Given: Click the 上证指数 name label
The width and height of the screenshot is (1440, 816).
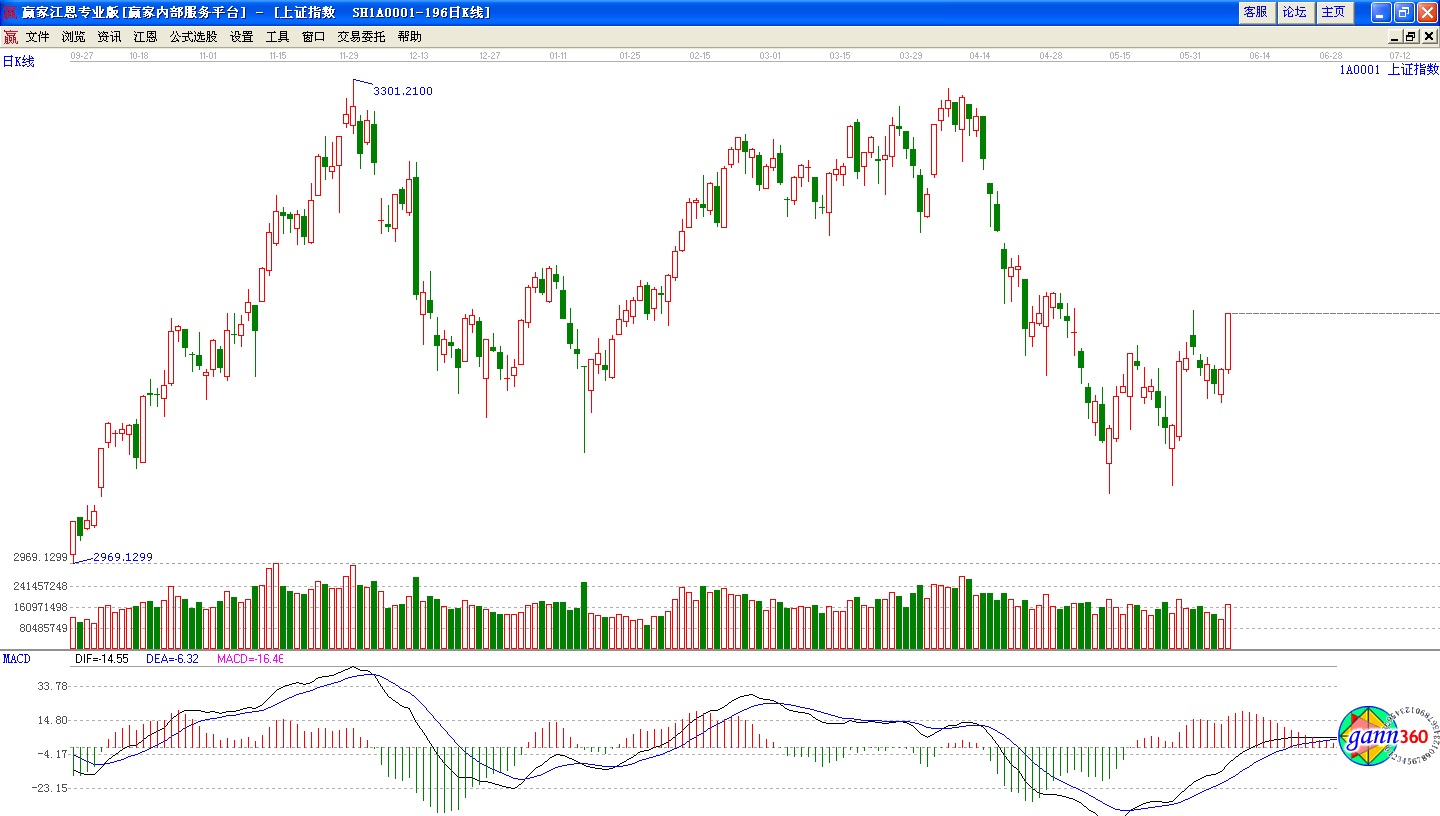Looking at the screenshot, I should (1414, 70).
